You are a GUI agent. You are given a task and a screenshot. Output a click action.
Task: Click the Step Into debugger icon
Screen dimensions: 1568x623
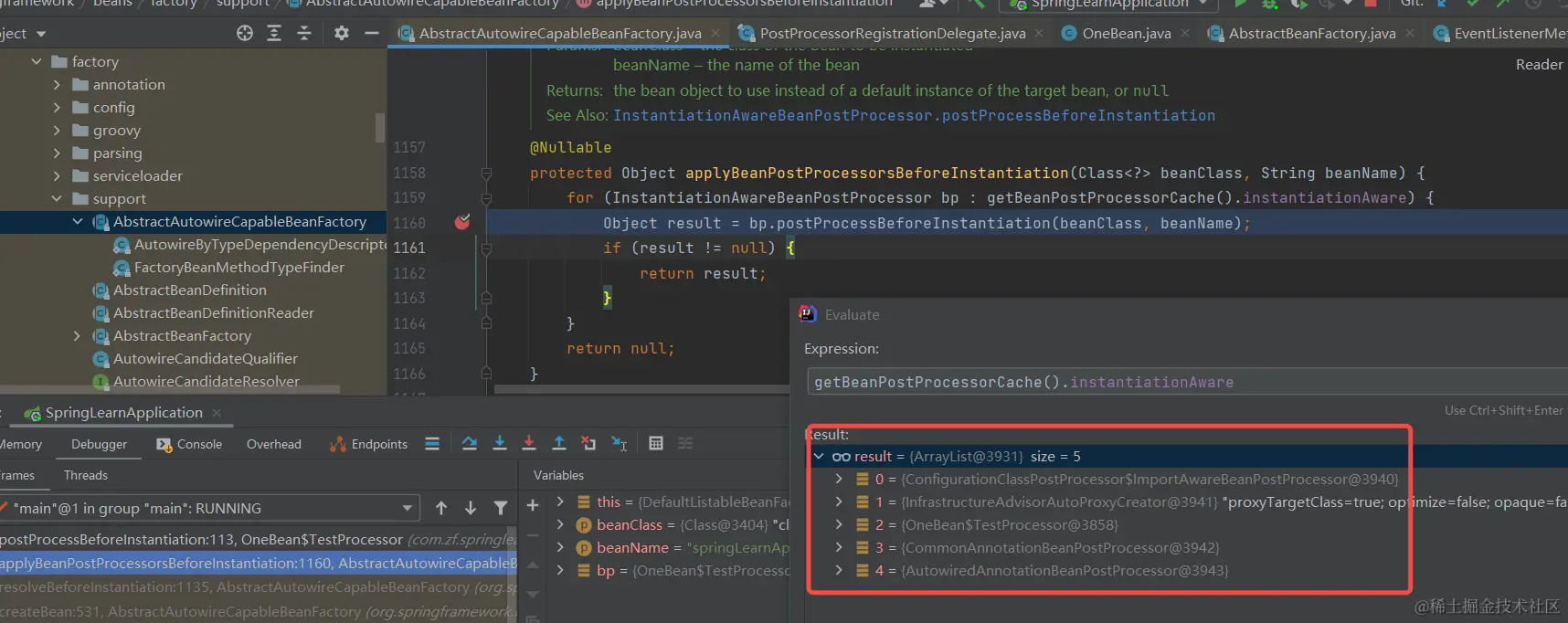pos(500,444)
